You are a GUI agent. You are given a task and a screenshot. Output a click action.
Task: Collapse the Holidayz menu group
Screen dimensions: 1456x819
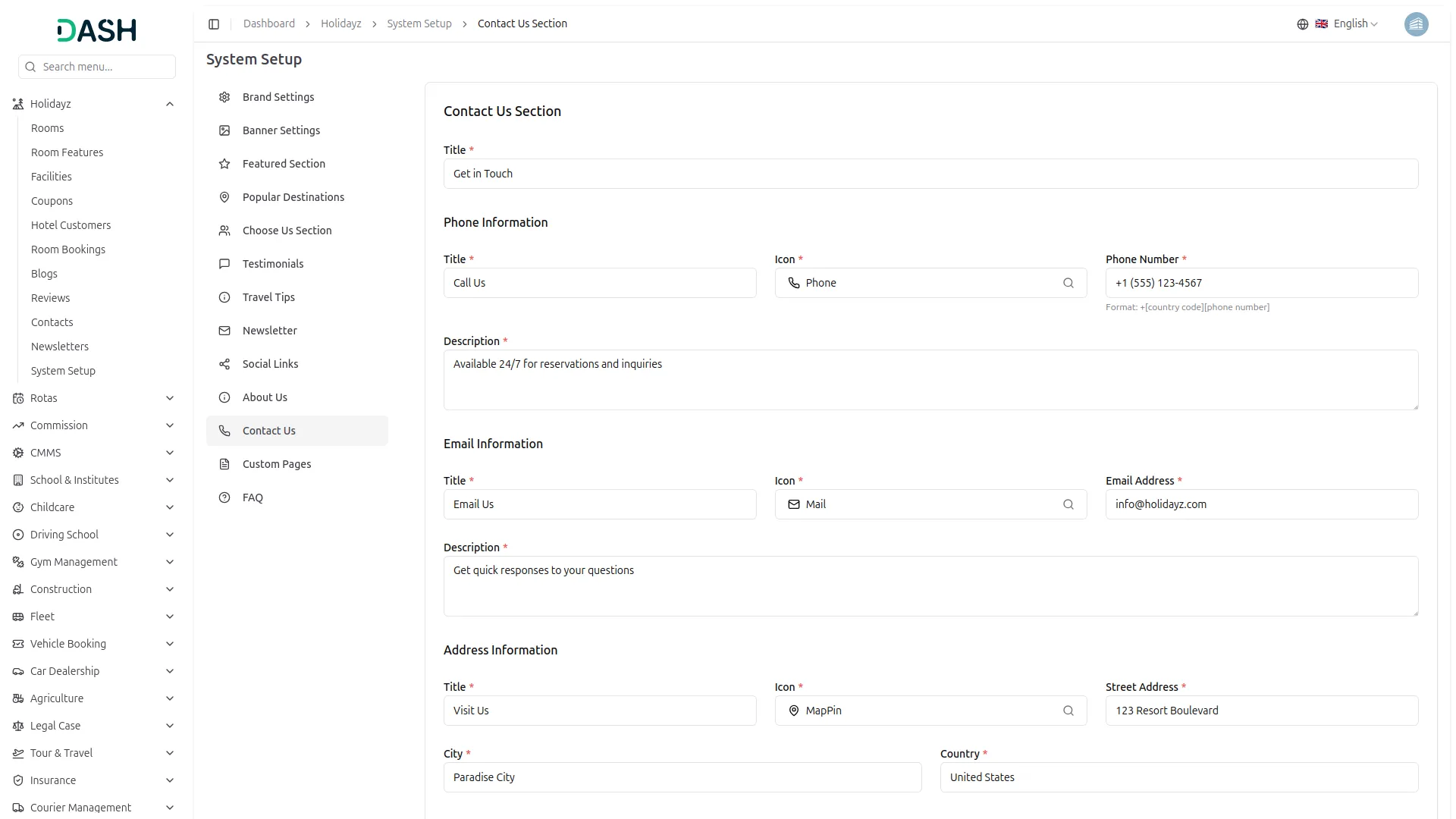(x=170, y=104)
